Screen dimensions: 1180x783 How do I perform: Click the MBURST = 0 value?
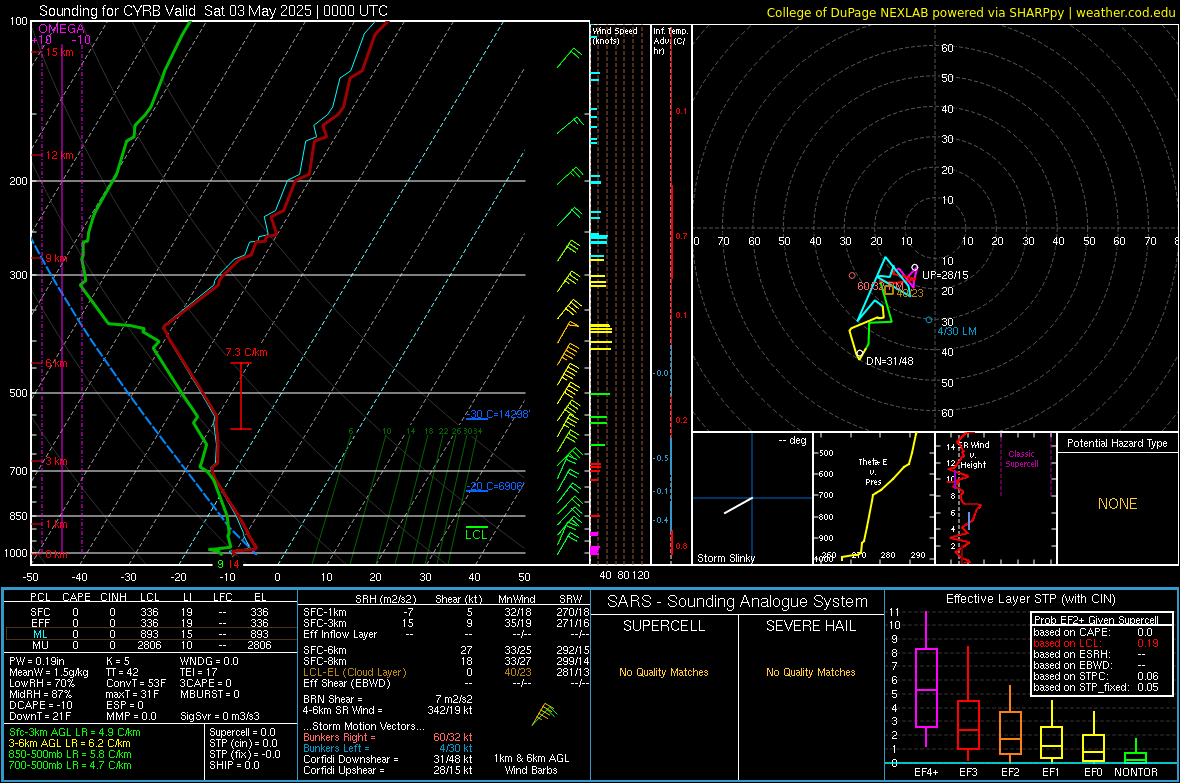[x=209, y=694]
